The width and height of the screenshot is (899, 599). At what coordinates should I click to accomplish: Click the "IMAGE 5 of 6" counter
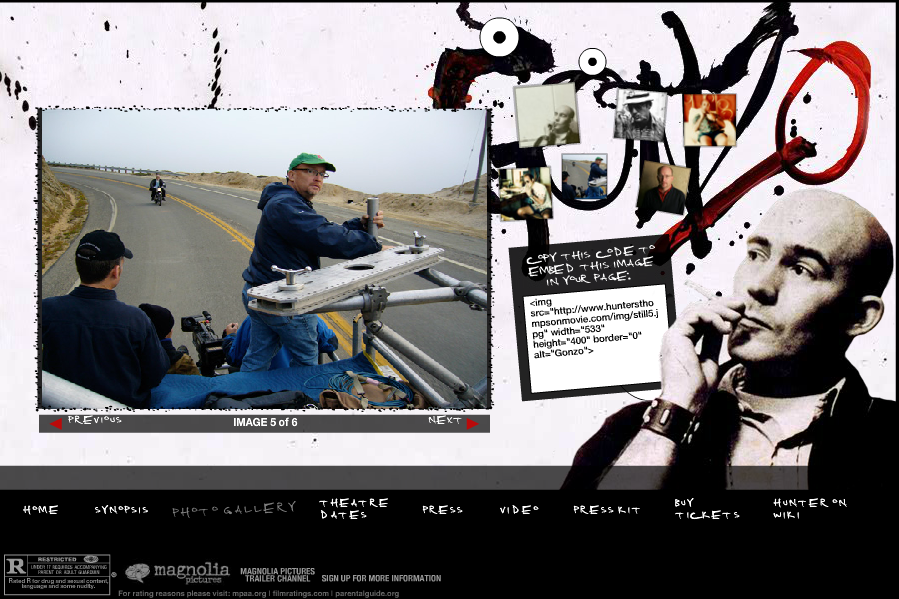[265, 422]
